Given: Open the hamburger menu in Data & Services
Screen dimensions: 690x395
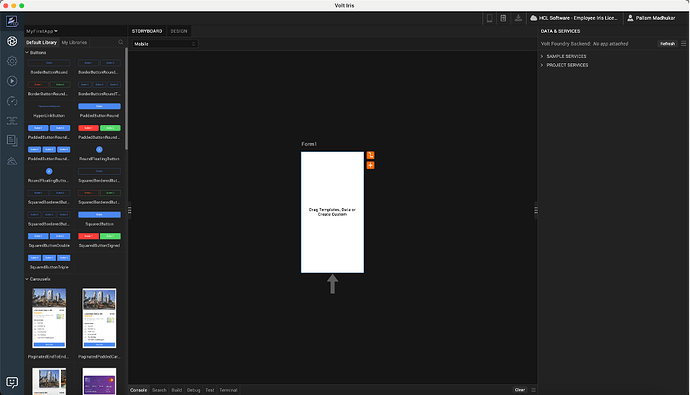Looking at the screenshot, I should pos(683,44).
